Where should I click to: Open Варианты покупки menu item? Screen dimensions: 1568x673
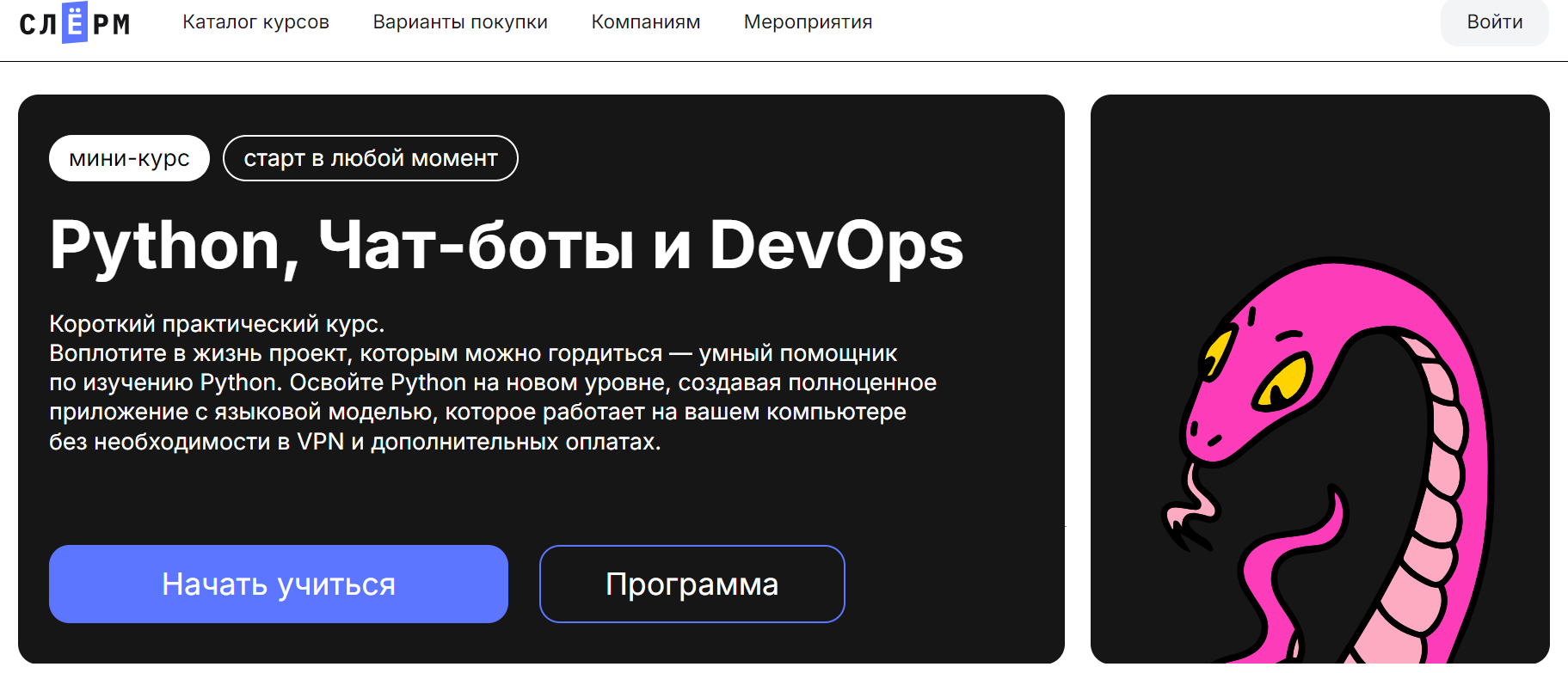click(x=460, y=22)
